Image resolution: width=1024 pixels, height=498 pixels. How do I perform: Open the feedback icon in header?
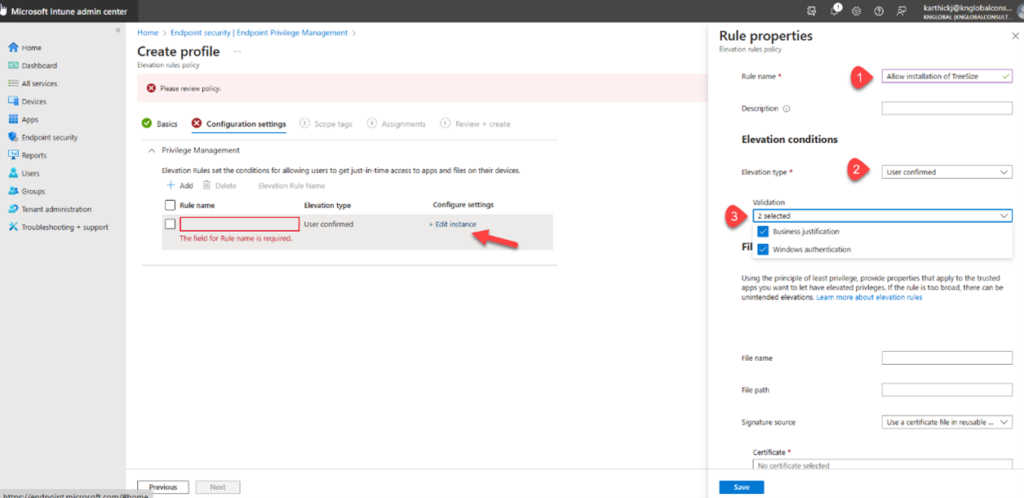click(x=901, y=11)
